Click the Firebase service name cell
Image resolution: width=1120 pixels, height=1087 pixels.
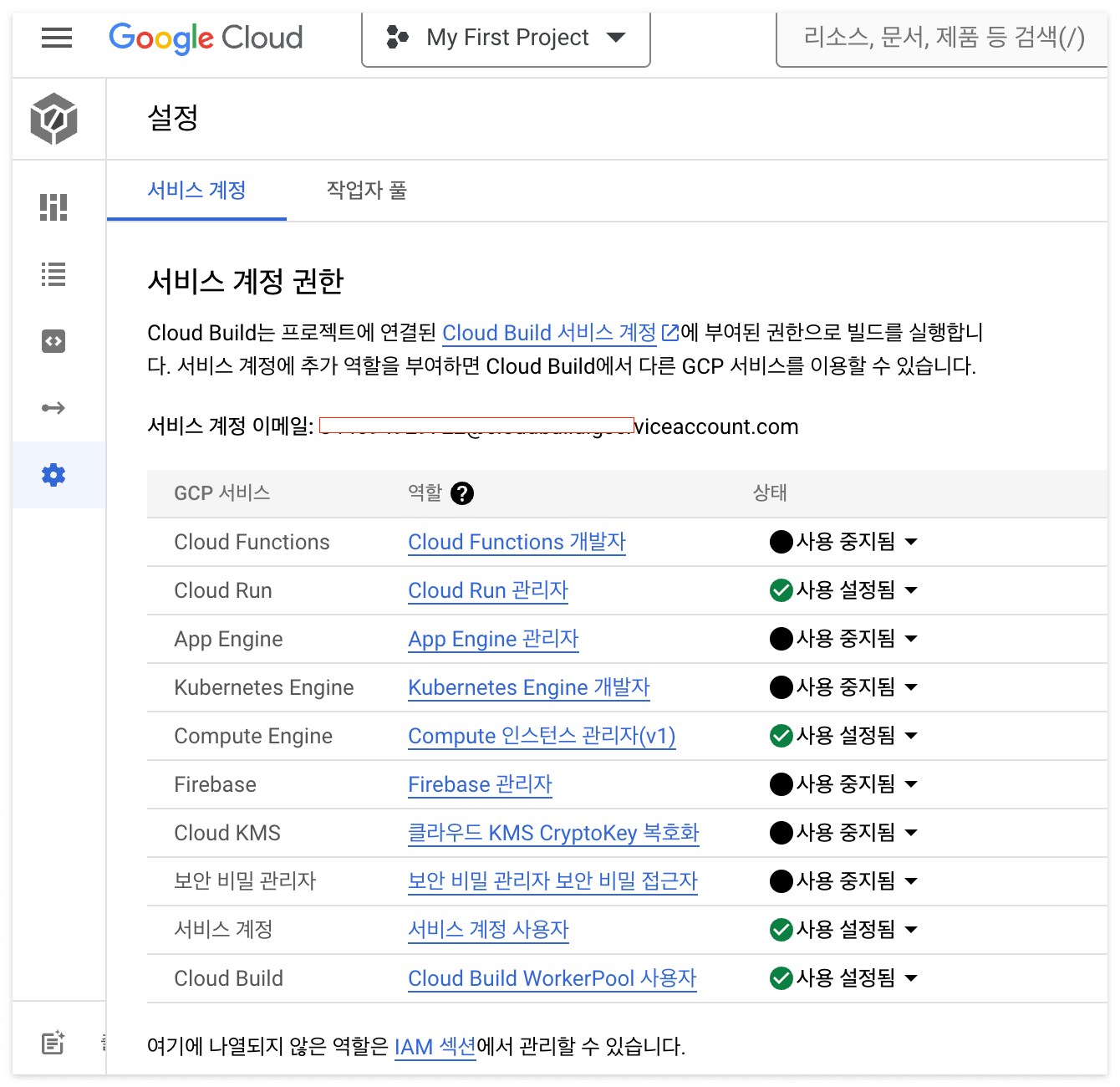pos(215,784)
